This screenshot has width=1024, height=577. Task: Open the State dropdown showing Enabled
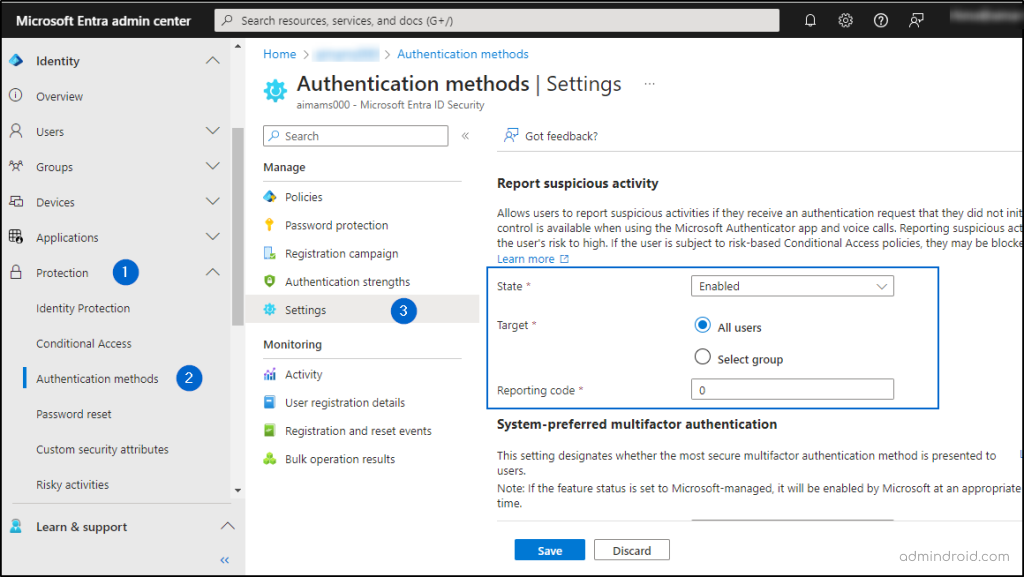[792, 286]
